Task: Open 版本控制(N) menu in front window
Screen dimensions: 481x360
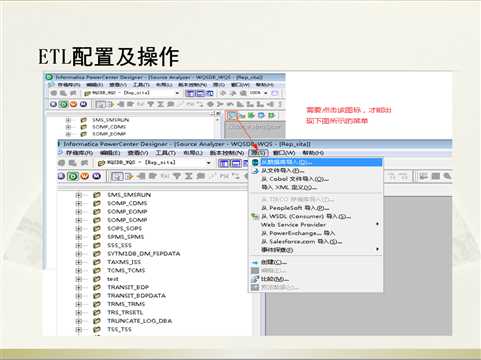Action: tap(227, 153)
